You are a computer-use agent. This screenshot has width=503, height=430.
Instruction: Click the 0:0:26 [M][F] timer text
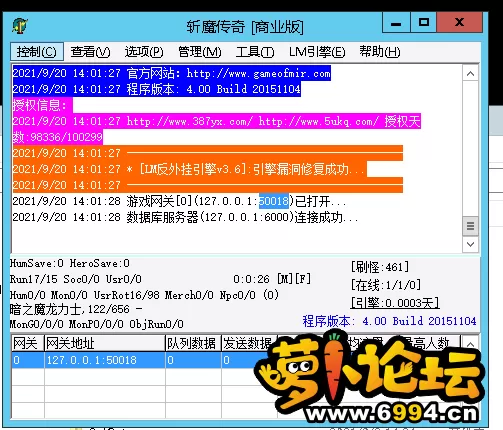click(x=272, y=279)
